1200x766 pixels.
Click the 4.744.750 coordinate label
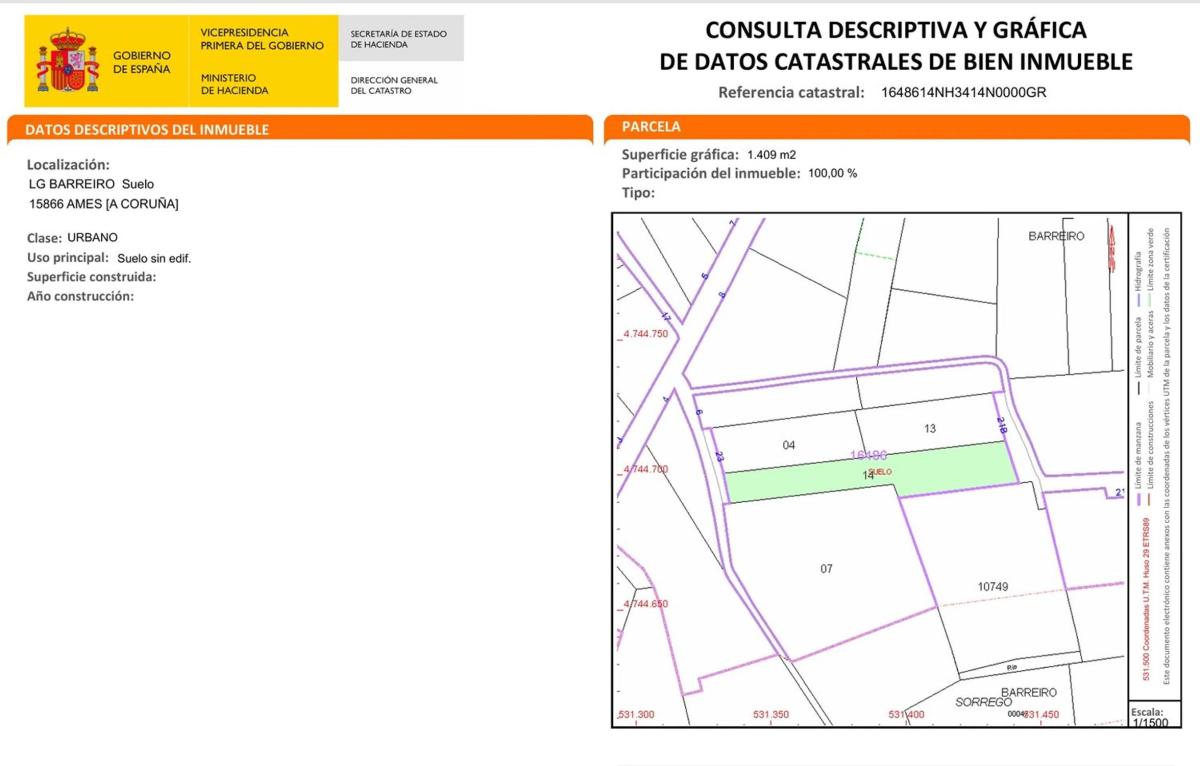[645, 334]
